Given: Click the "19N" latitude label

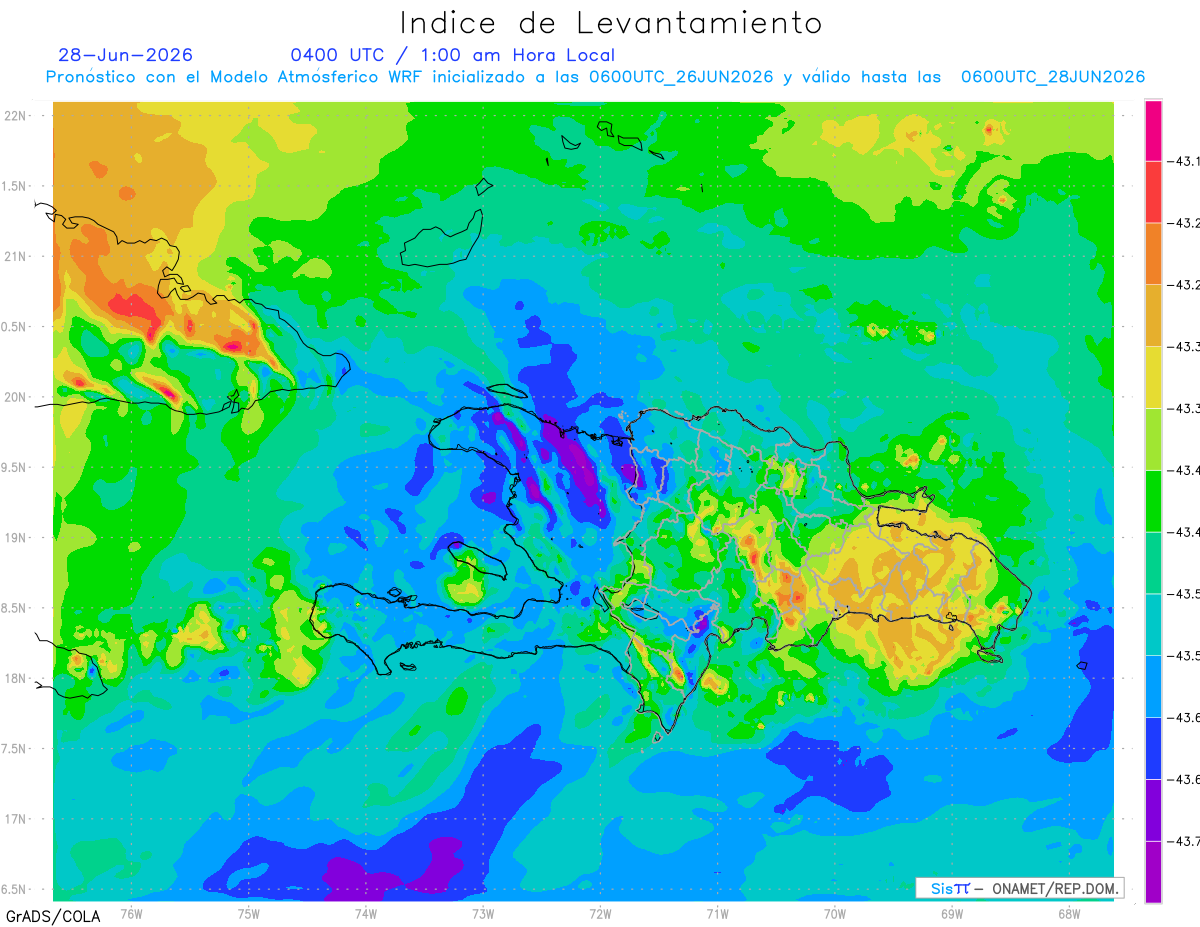Looking at the screenshot, I should click(16, 538).
